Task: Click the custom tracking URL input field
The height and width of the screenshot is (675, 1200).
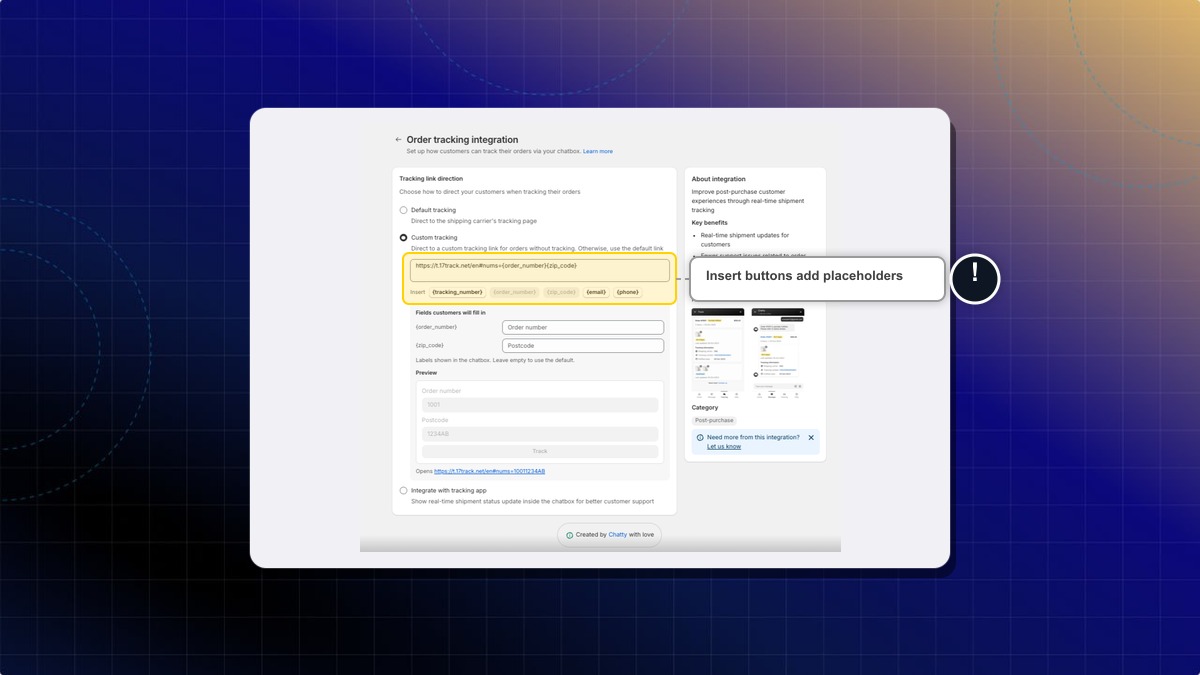Action: (540, 270)
